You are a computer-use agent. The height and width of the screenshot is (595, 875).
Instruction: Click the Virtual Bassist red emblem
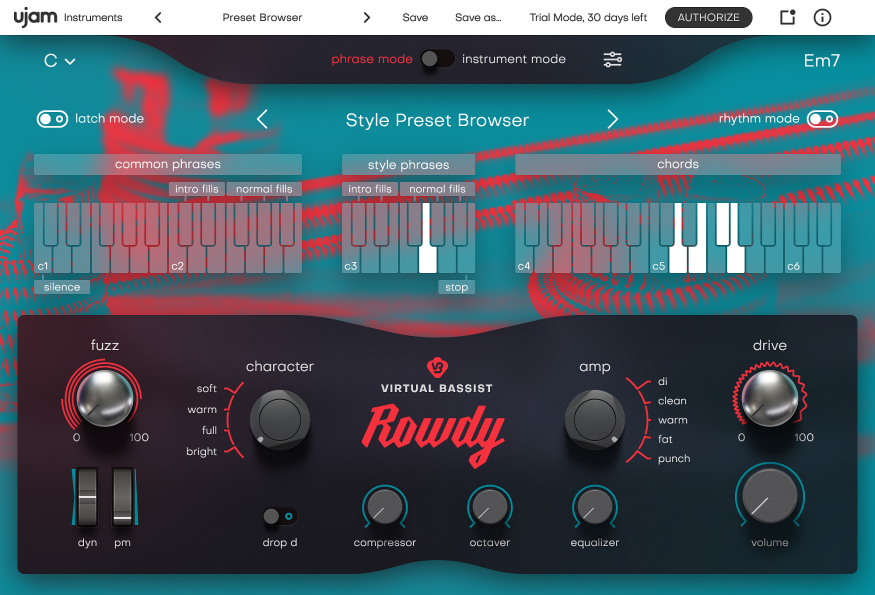[x=437, y=367]
